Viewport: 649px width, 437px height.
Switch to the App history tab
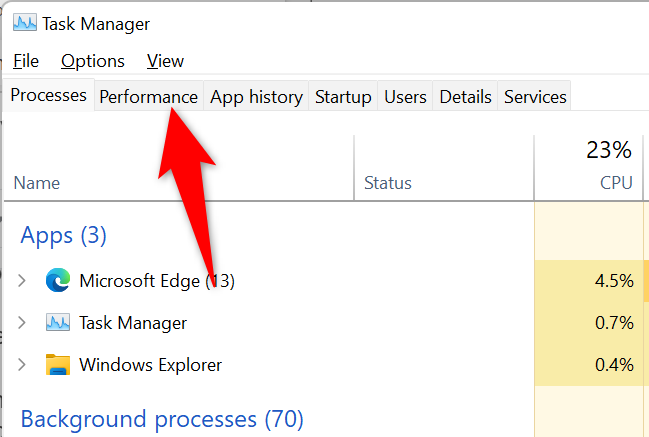[256, 97]
